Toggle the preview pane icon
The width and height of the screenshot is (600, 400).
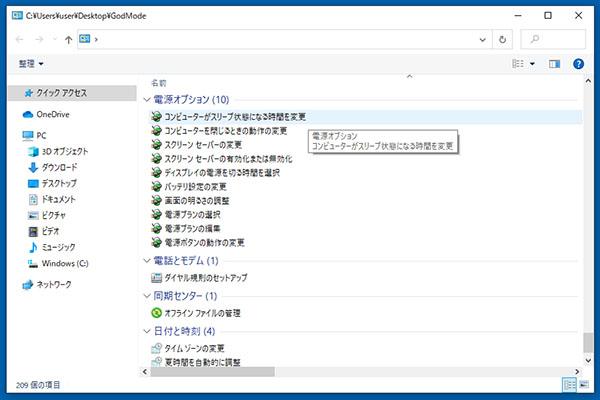tap(555, 64)
